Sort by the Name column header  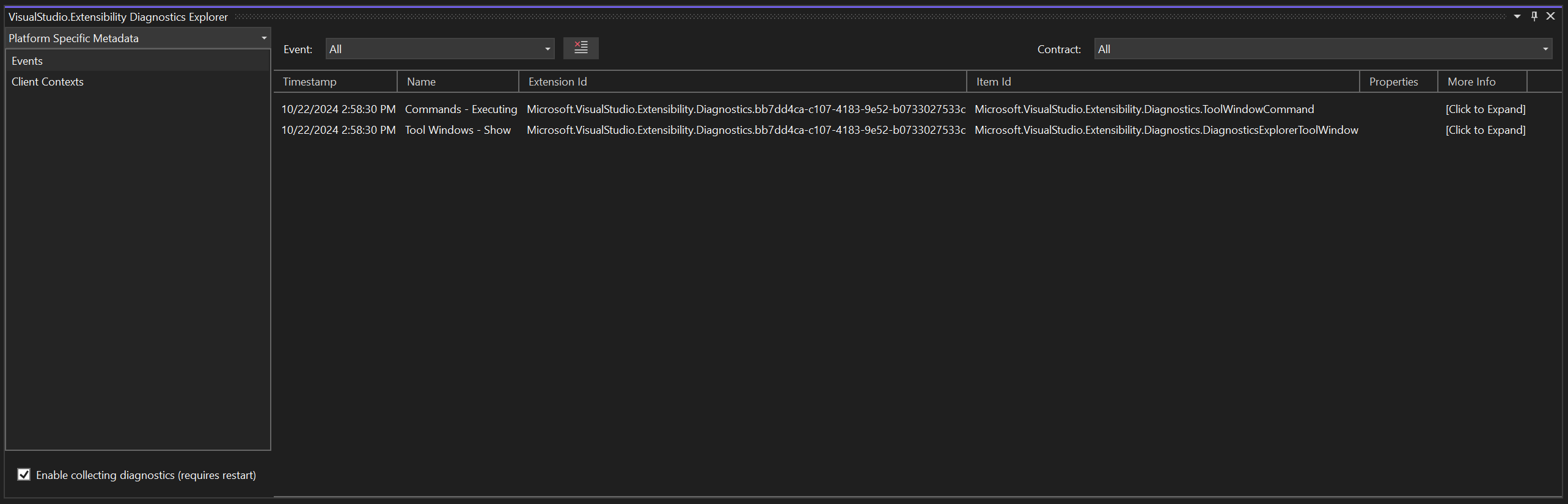coord(458,82)
